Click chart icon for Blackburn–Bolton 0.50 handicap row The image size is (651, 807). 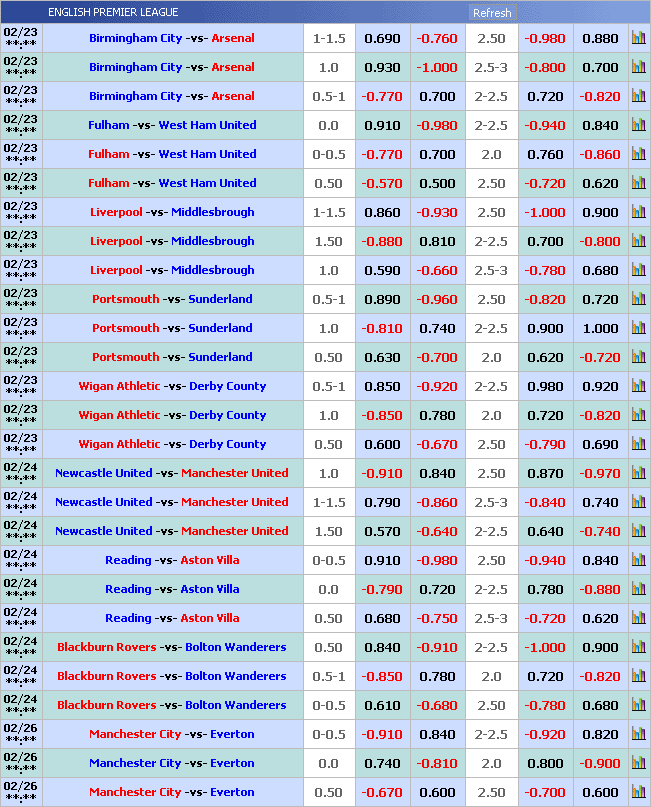[x=638, y=648]
